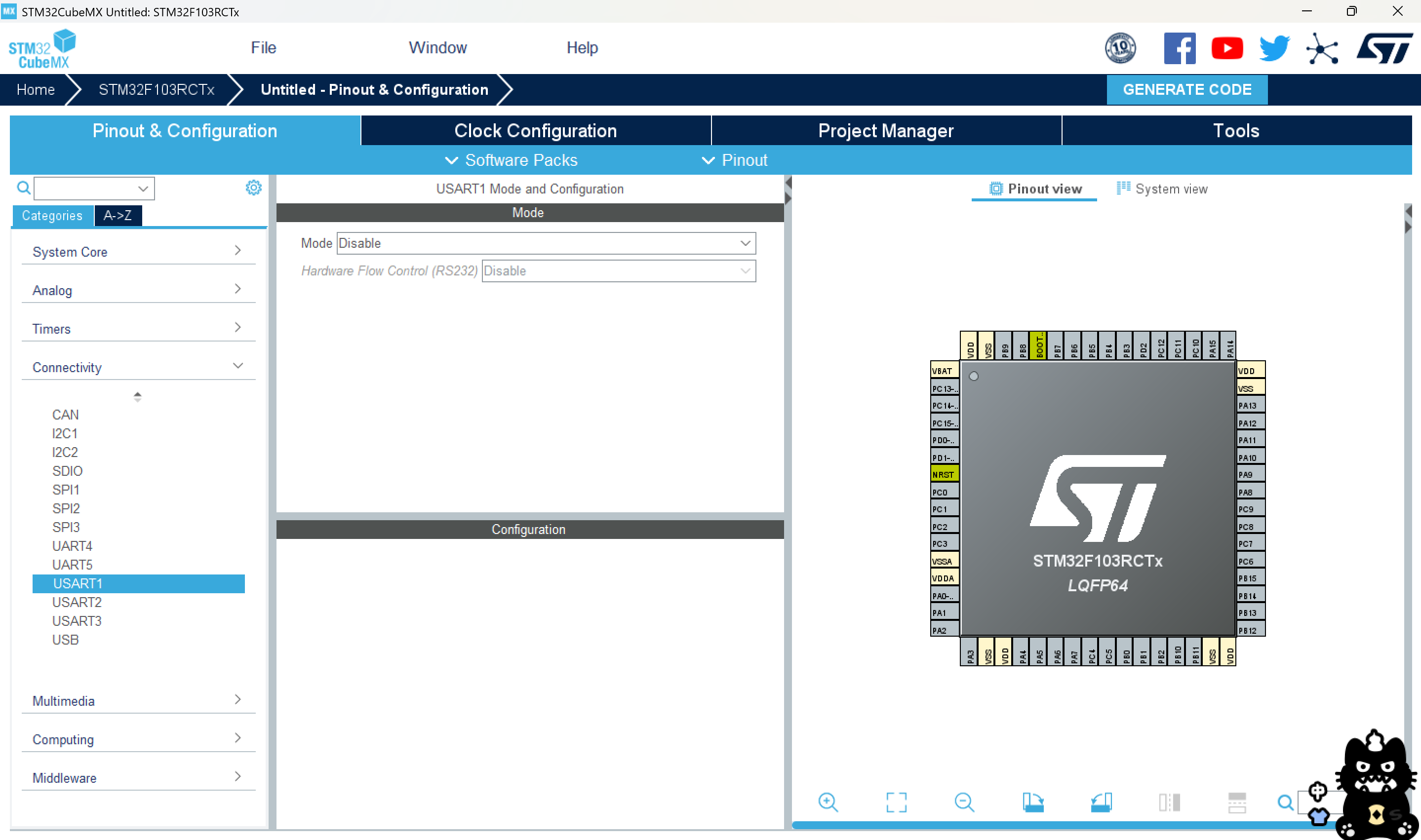Viewport: 1421px width, 840px height.
Task: Open ST YouTube channel icon
Action: 1227,48
